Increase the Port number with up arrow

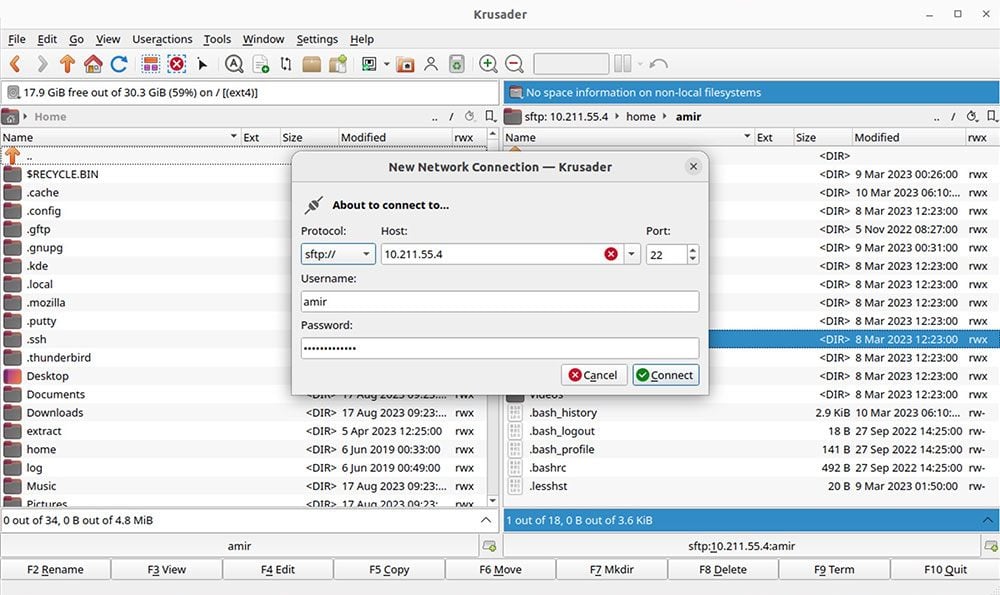click(693, 249)
